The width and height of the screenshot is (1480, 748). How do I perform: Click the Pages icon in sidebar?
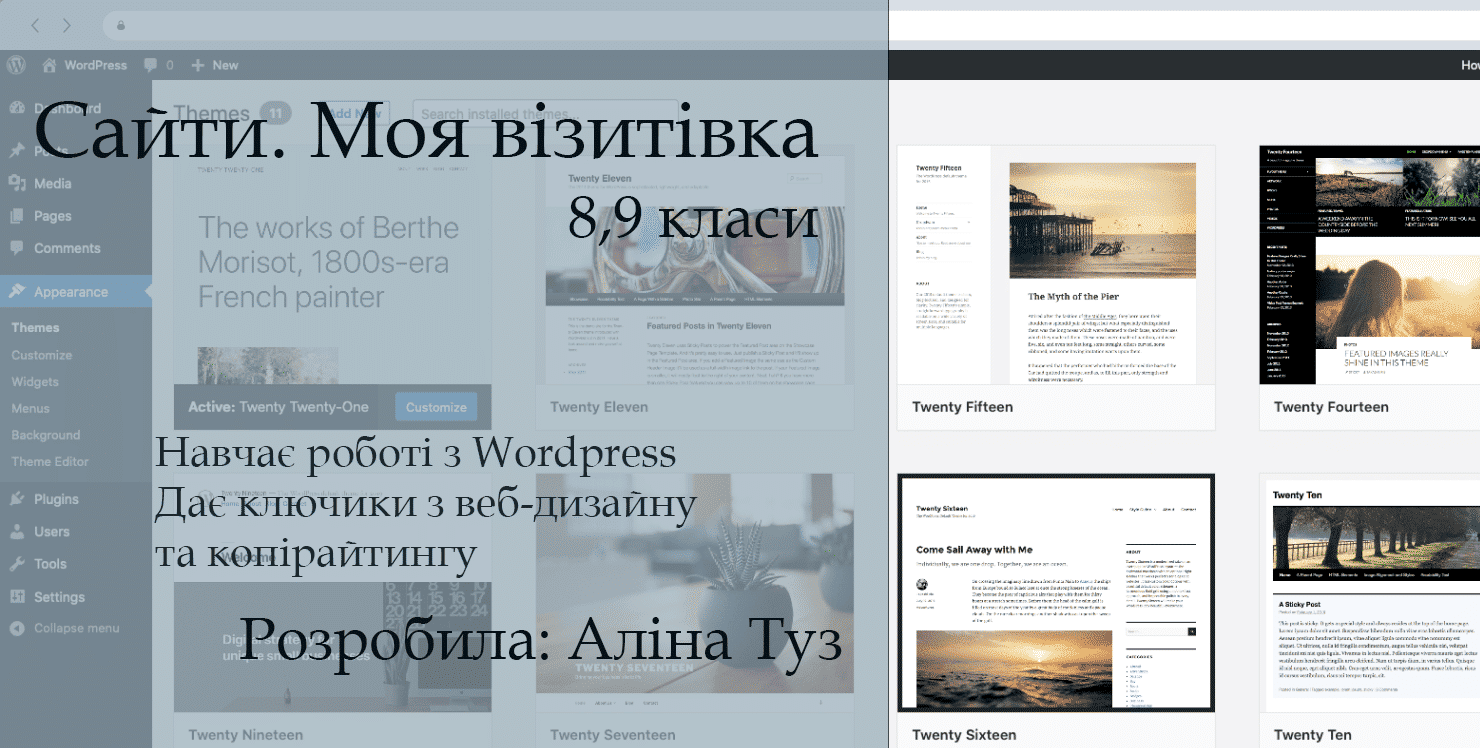coord(17,216)
